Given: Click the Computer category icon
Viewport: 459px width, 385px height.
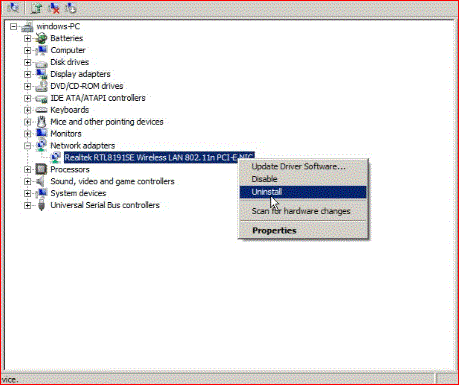Looking at the screenshot, I should coord(41,50).
